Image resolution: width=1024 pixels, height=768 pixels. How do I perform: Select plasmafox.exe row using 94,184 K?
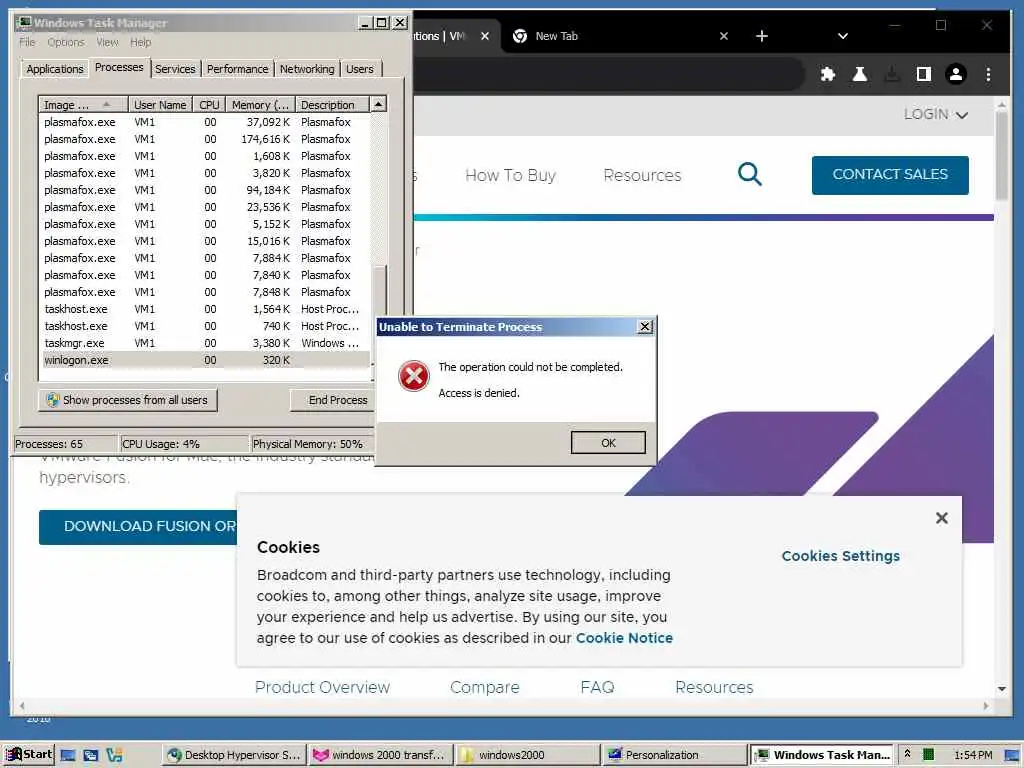pyautogui.click(x=205, y=190)
